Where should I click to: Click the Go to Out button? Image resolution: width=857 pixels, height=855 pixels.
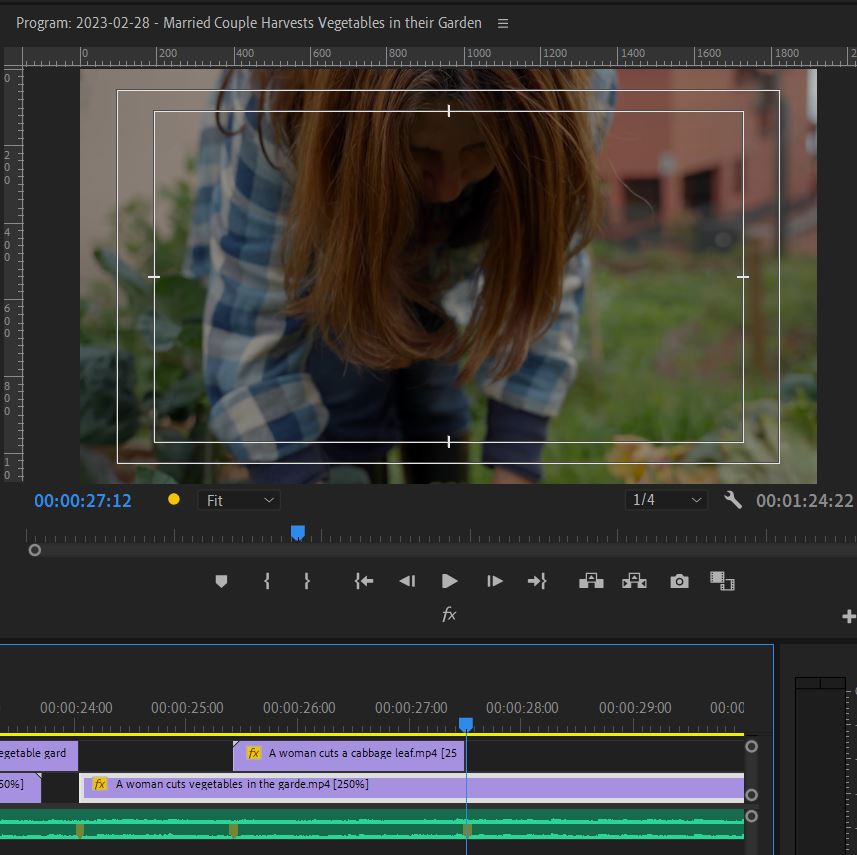pos(537,581)
